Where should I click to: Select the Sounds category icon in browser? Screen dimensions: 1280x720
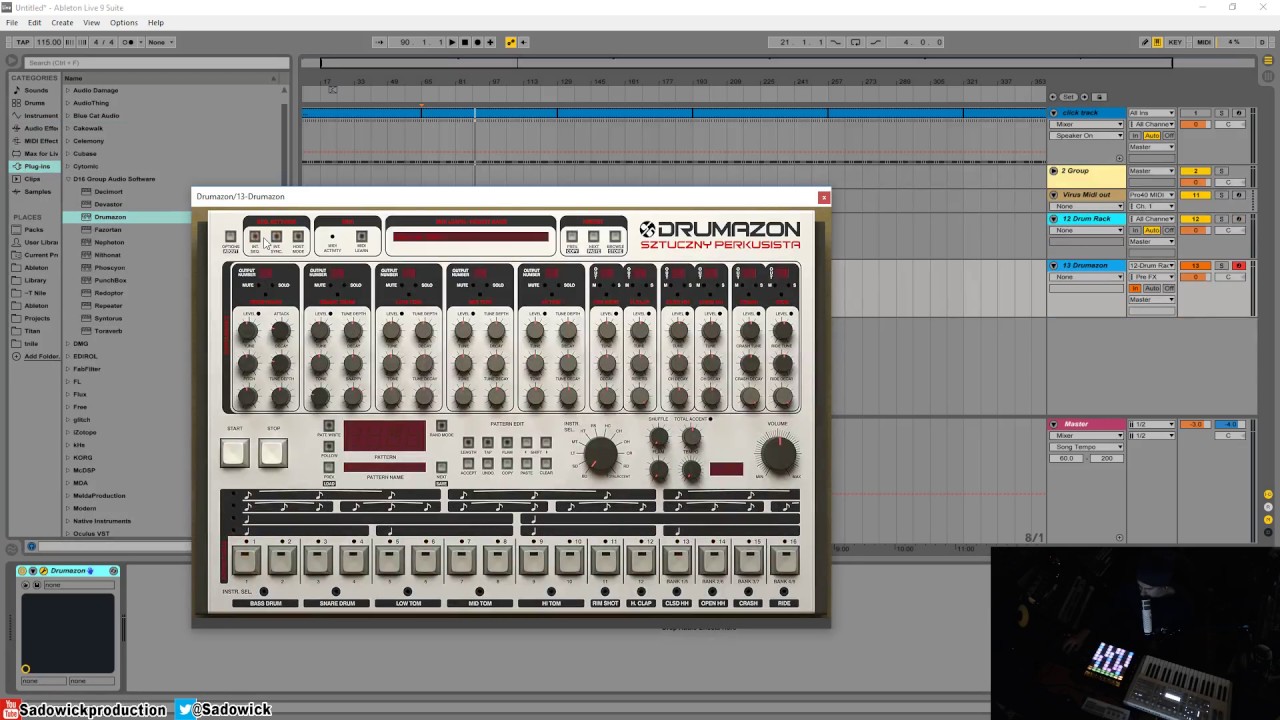point(16,90)
